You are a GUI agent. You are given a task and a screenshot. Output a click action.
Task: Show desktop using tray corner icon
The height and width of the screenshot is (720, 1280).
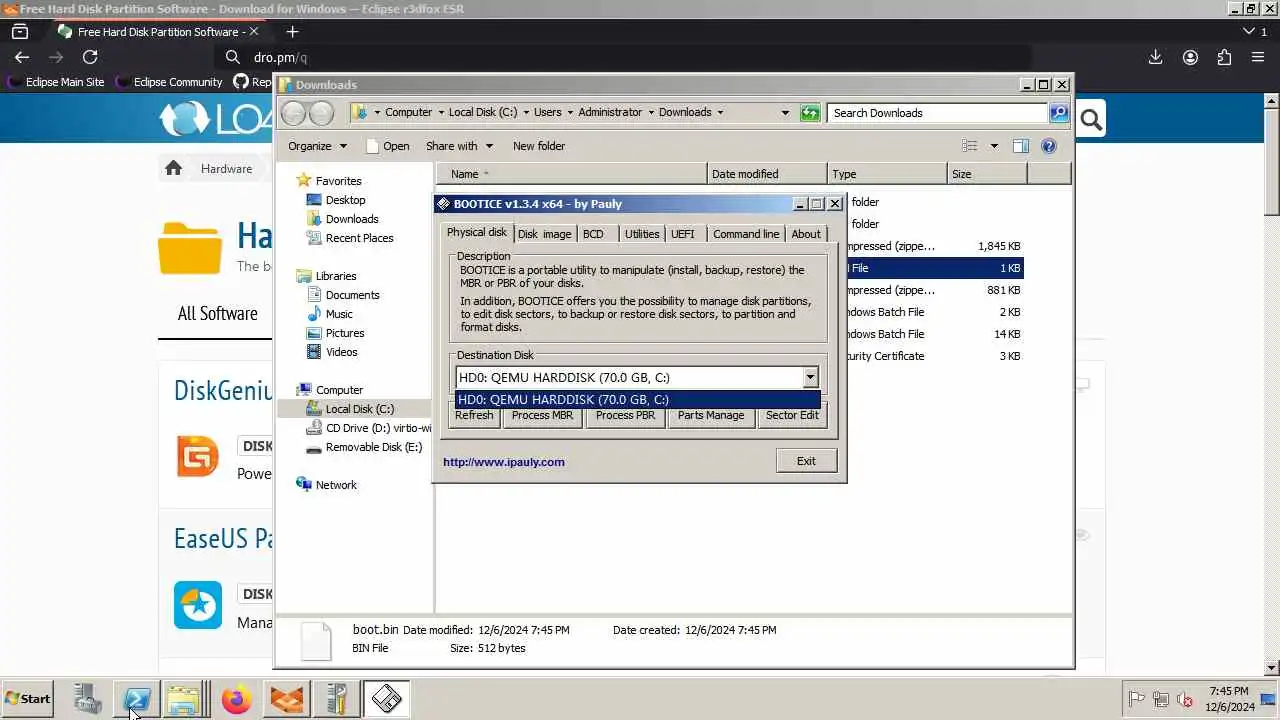(x=1268, y=700)
